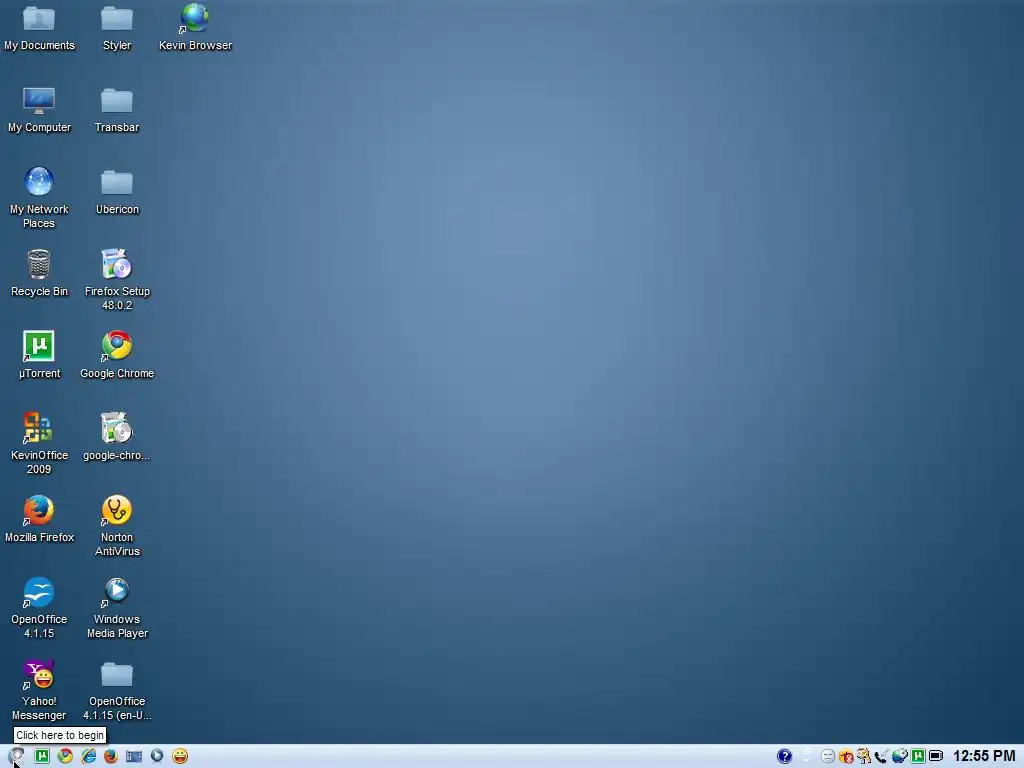Select KevinOffice 2009 shortcut
The height and width of the screenshot is (768, 1024).
tap(39, 428)
